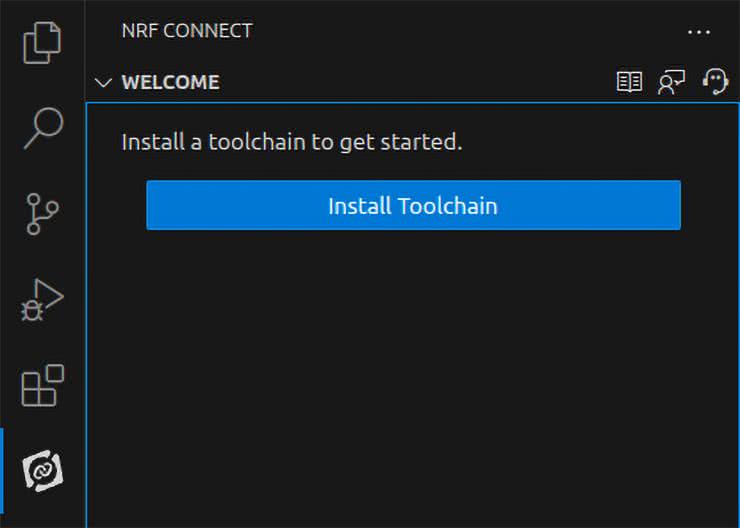Collapse the Welcome section chevron
This screenshot has height=528, width=740.
pos(103,83)
